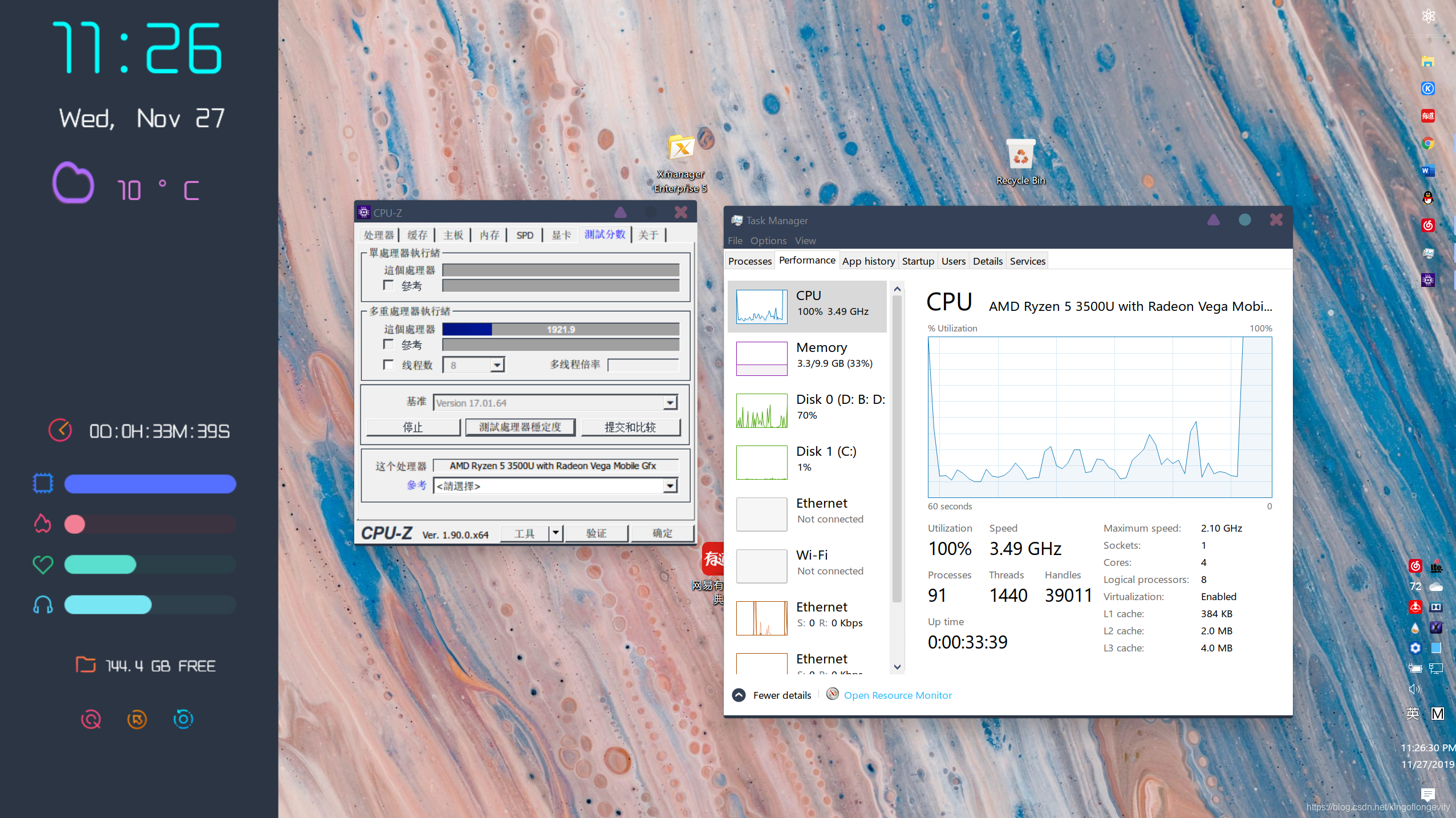This screenshot has width=1456, height=818.
Task: Toggle the 线程数 checkbox
Action: click(x=388, y=365)
